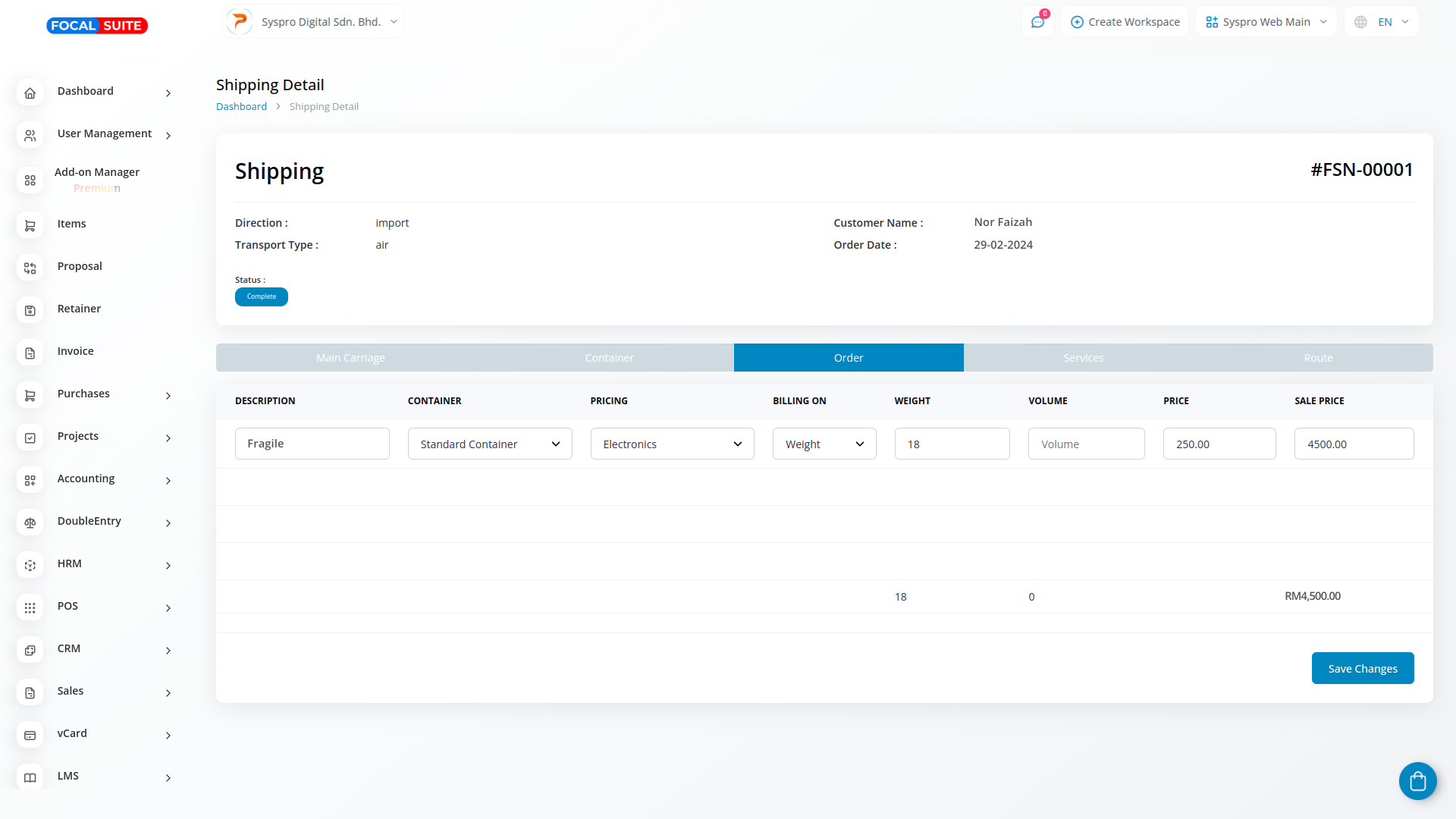1456x819 pixels.
Task: Click the Dashboard home icon in sidebar
Action: click(30, 93)
